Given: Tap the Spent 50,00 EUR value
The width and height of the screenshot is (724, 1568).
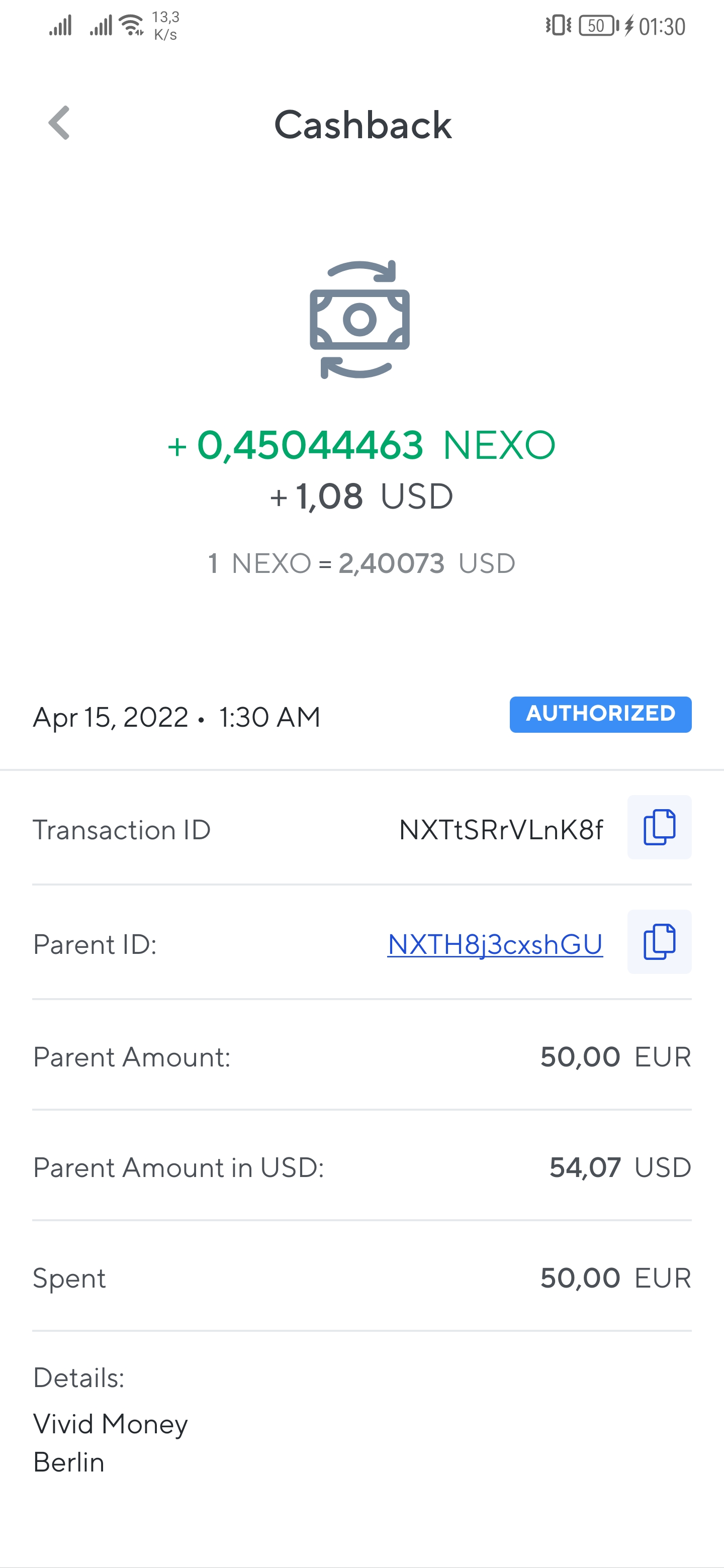Looking at the screenshot, I should pos(615,1278).
